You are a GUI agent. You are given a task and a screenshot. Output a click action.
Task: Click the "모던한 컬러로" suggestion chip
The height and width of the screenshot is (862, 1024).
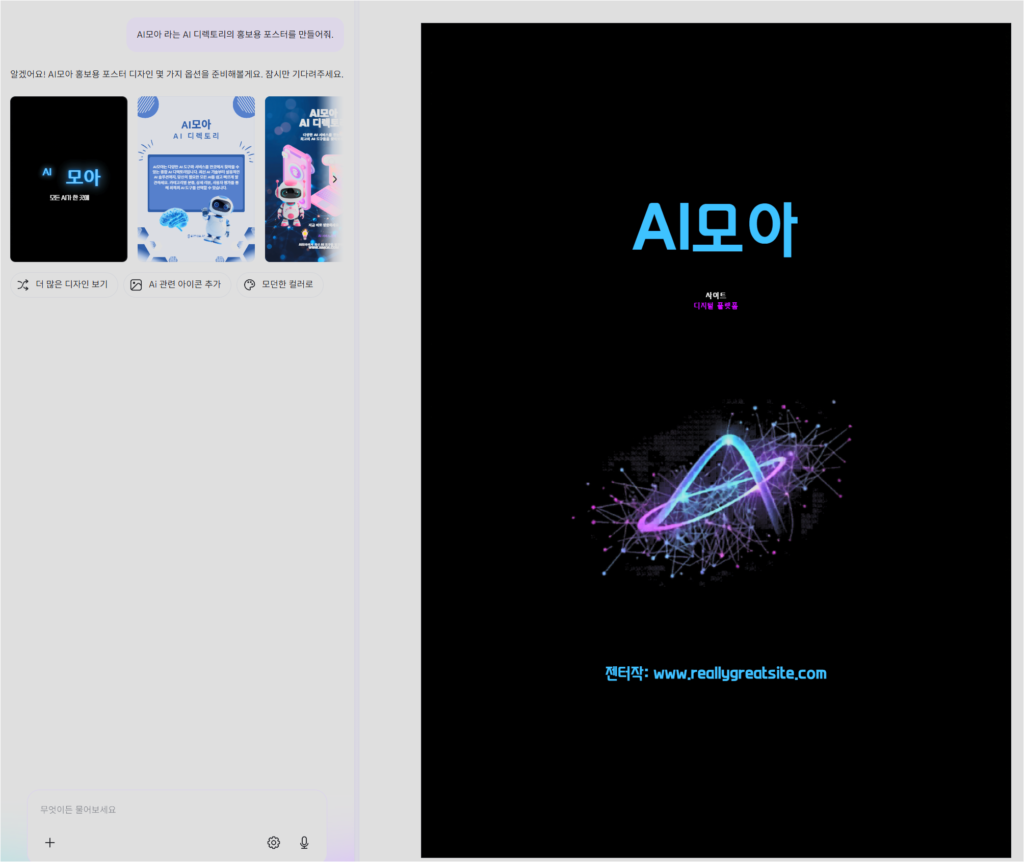pos(279,284)
